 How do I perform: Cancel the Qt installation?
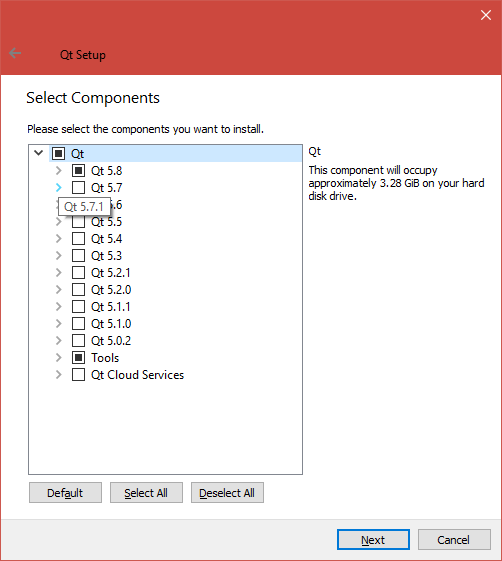coord(454,540)
